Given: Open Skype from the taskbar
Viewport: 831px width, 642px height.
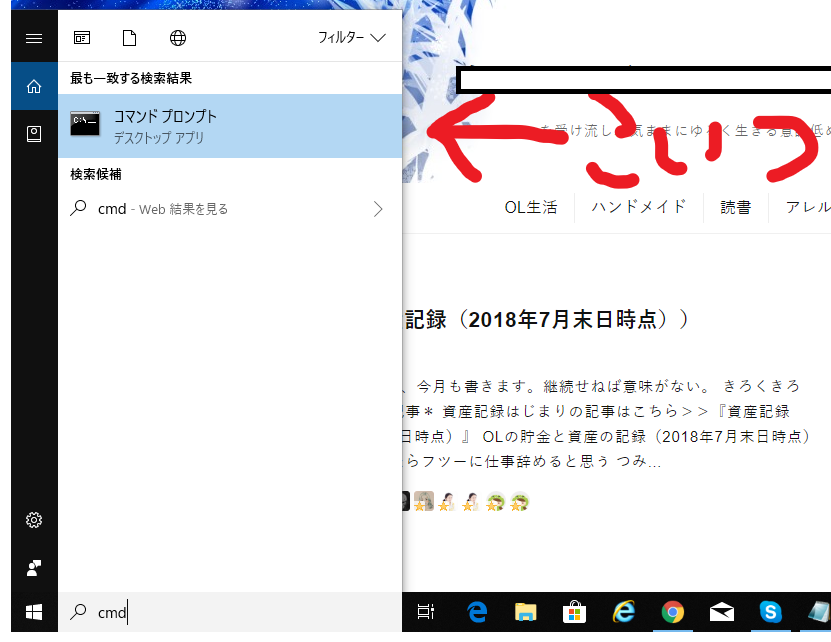Looking at the screenshot, I should coord(771,612).
